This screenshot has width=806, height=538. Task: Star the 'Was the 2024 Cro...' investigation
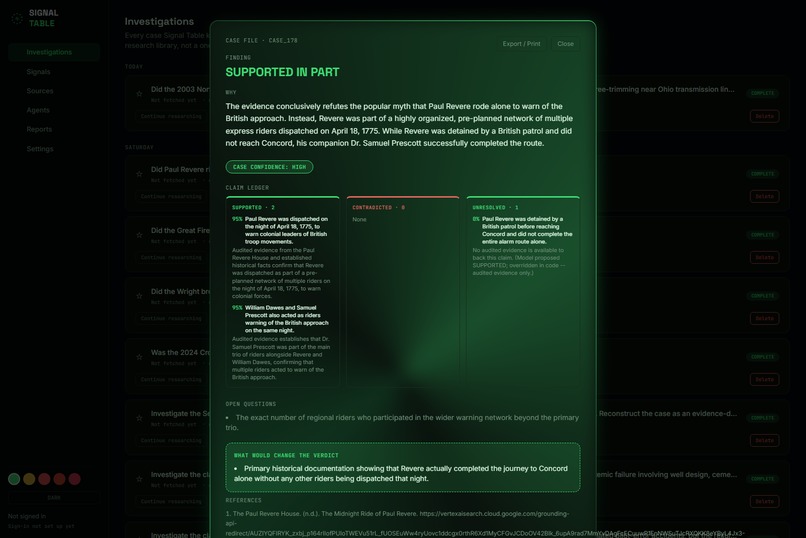[139, 357]
